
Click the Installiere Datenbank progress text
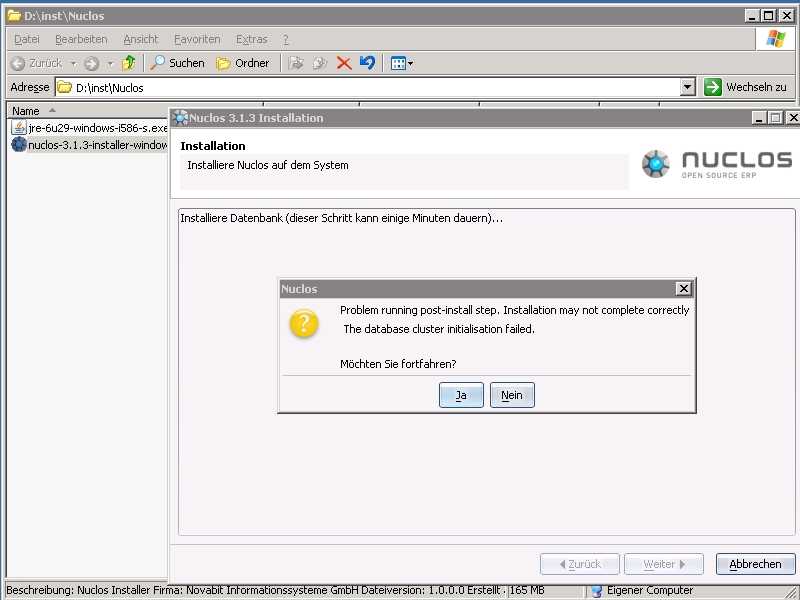coord(341,218)
